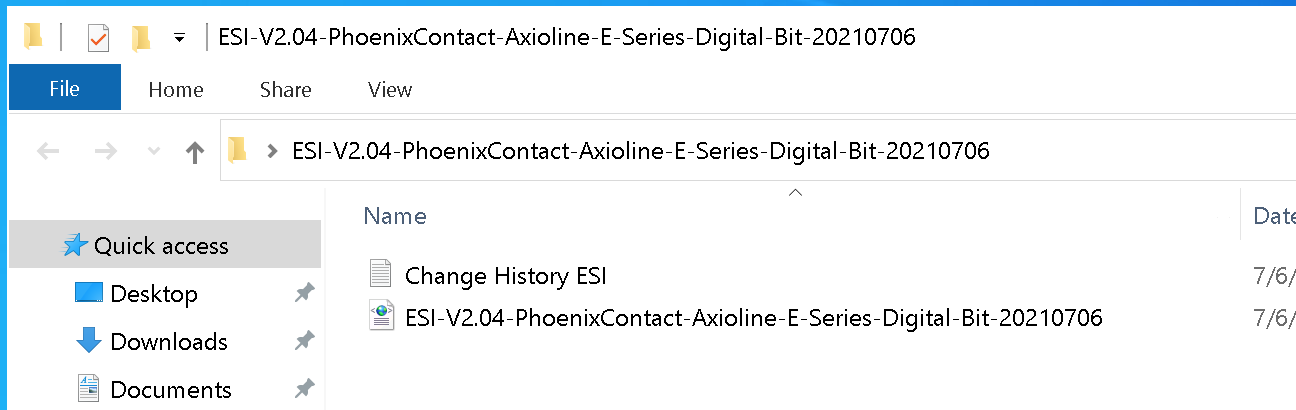Expand the address bar path chevron
The height and width of the screenshot is (410, 1296).
[271, 152]
